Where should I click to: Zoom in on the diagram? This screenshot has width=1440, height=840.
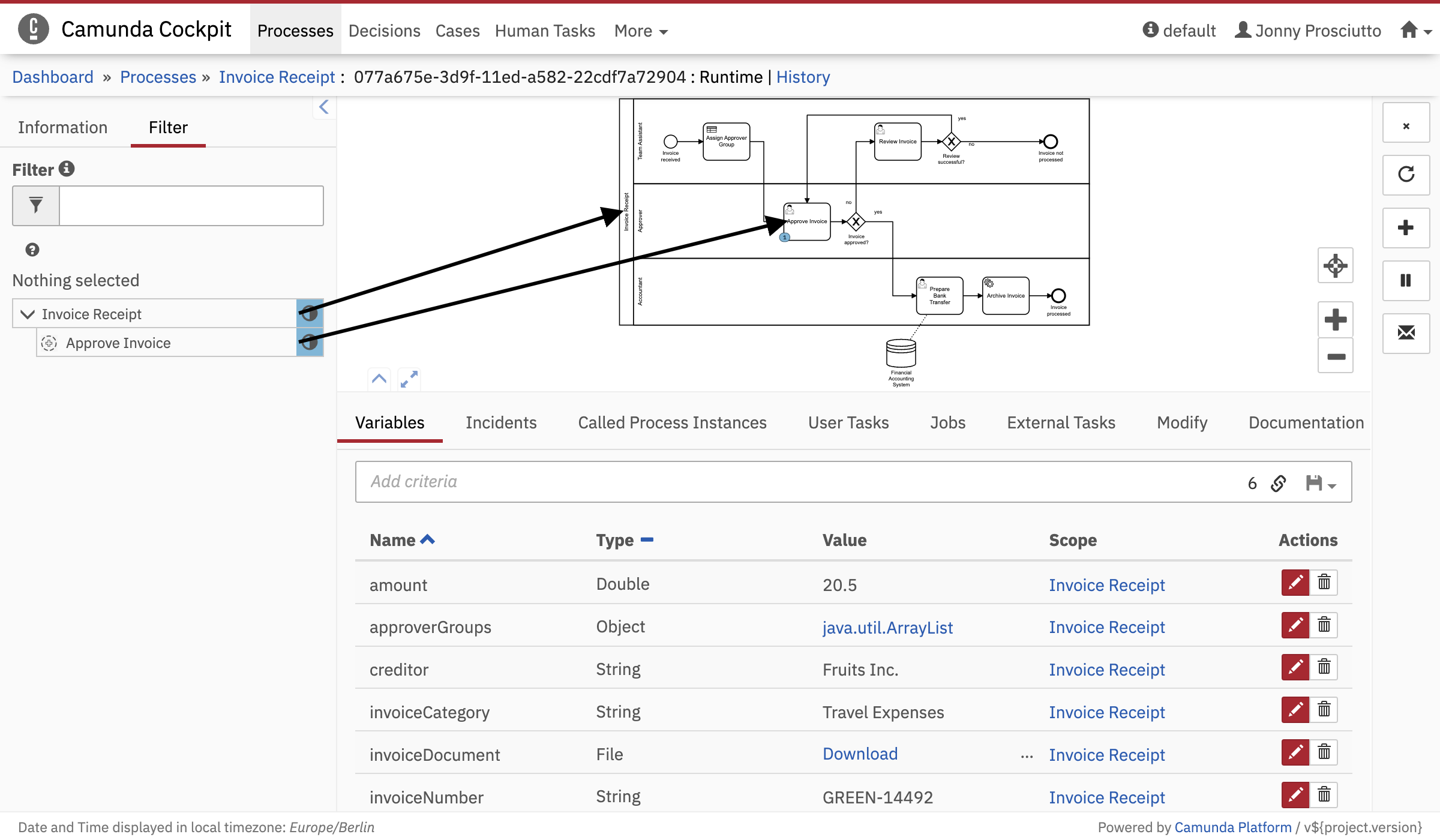pyautogui.click(x=1336, y=319)
